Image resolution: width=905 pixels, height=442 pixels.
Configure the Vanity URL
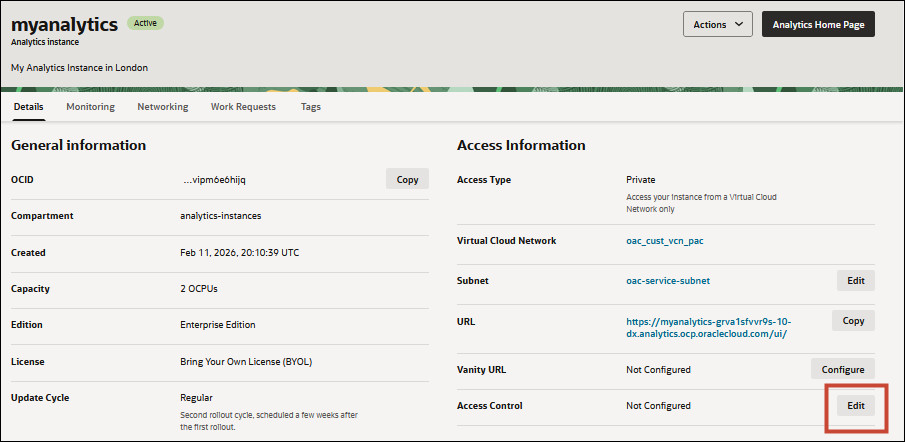click(842, 369)
